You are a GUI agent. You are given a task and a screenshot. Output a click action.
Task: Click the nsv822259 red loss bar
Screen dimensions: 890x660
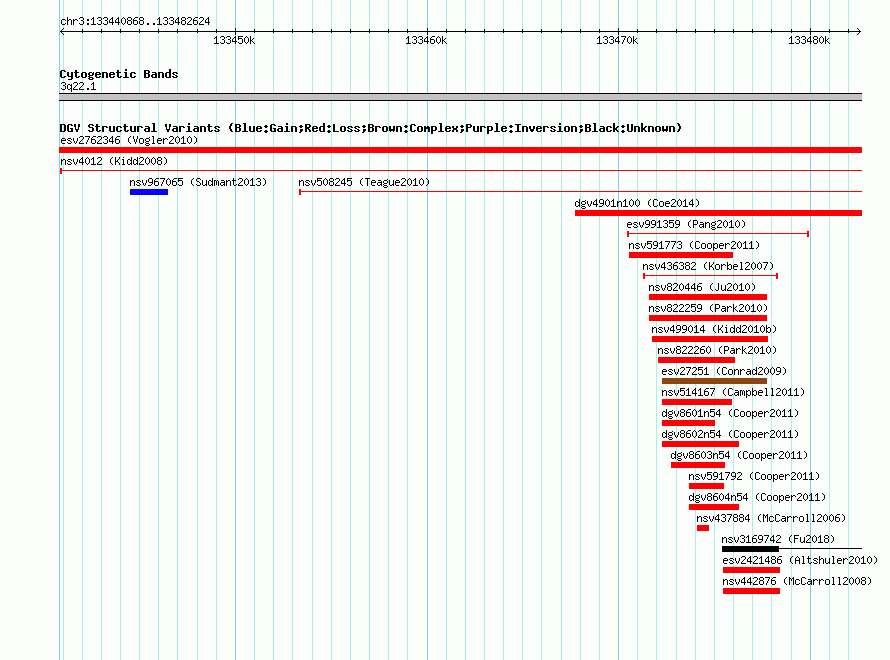708,318
